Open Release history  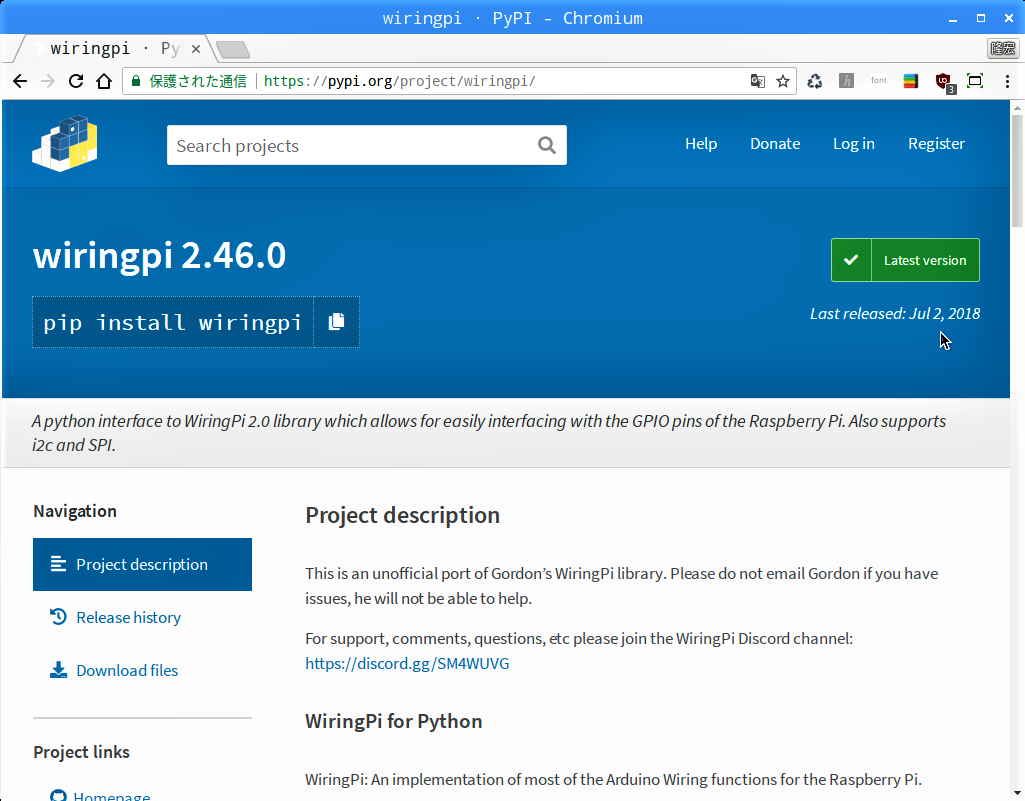tap(128, 617)
